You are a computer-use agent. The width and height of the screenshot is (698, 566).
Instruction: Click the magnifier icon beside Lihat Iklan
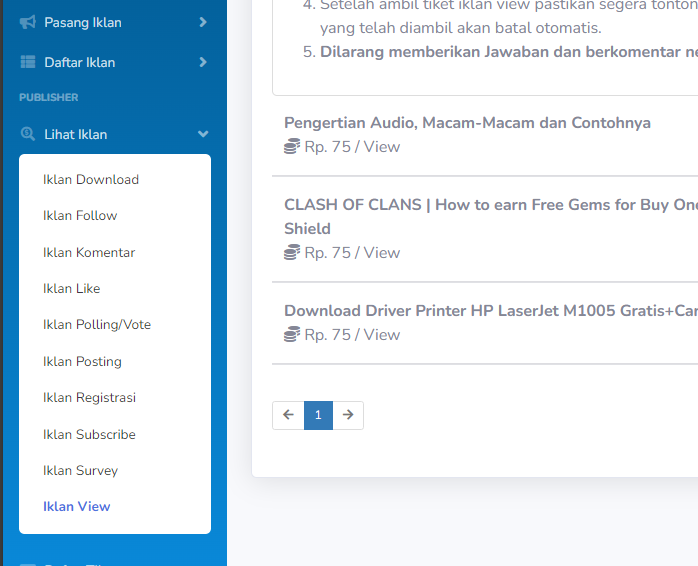[28, 134]
